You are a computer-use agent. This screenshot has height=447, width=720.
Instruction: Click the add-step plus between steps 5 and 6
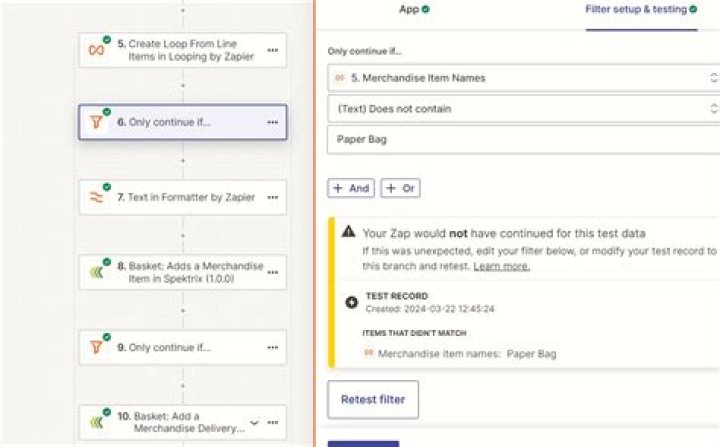point(183,86)
